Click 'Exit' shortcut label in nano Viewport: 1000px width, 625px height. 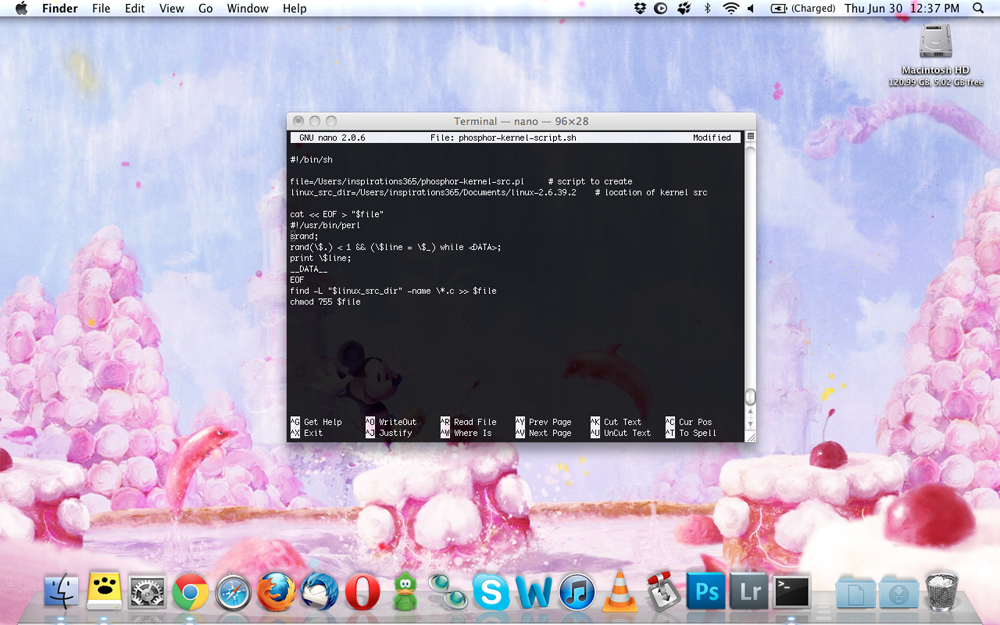[313, 433]
